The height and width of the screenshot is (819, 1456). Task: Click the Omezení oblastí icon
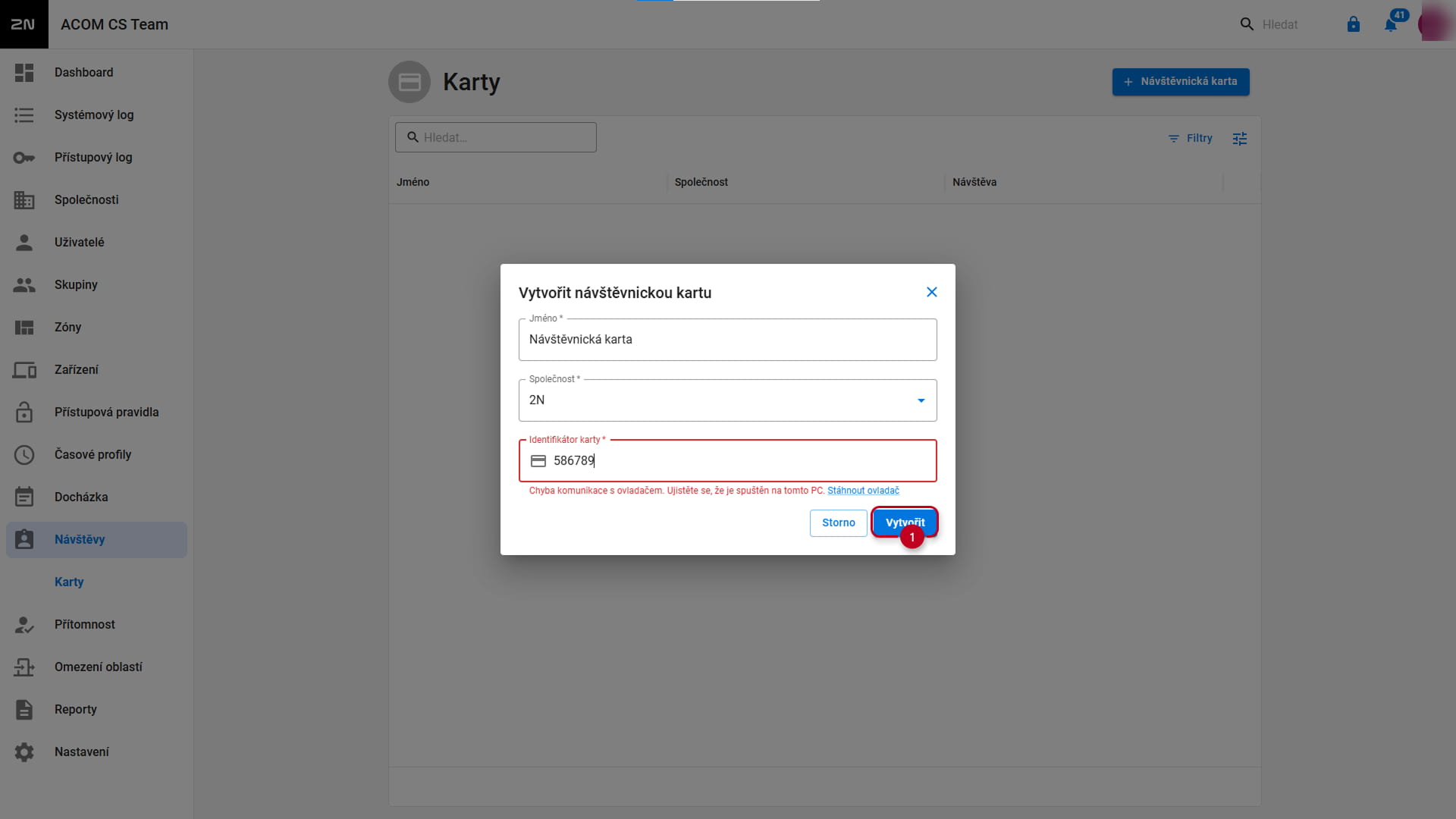tap(24, 667)
